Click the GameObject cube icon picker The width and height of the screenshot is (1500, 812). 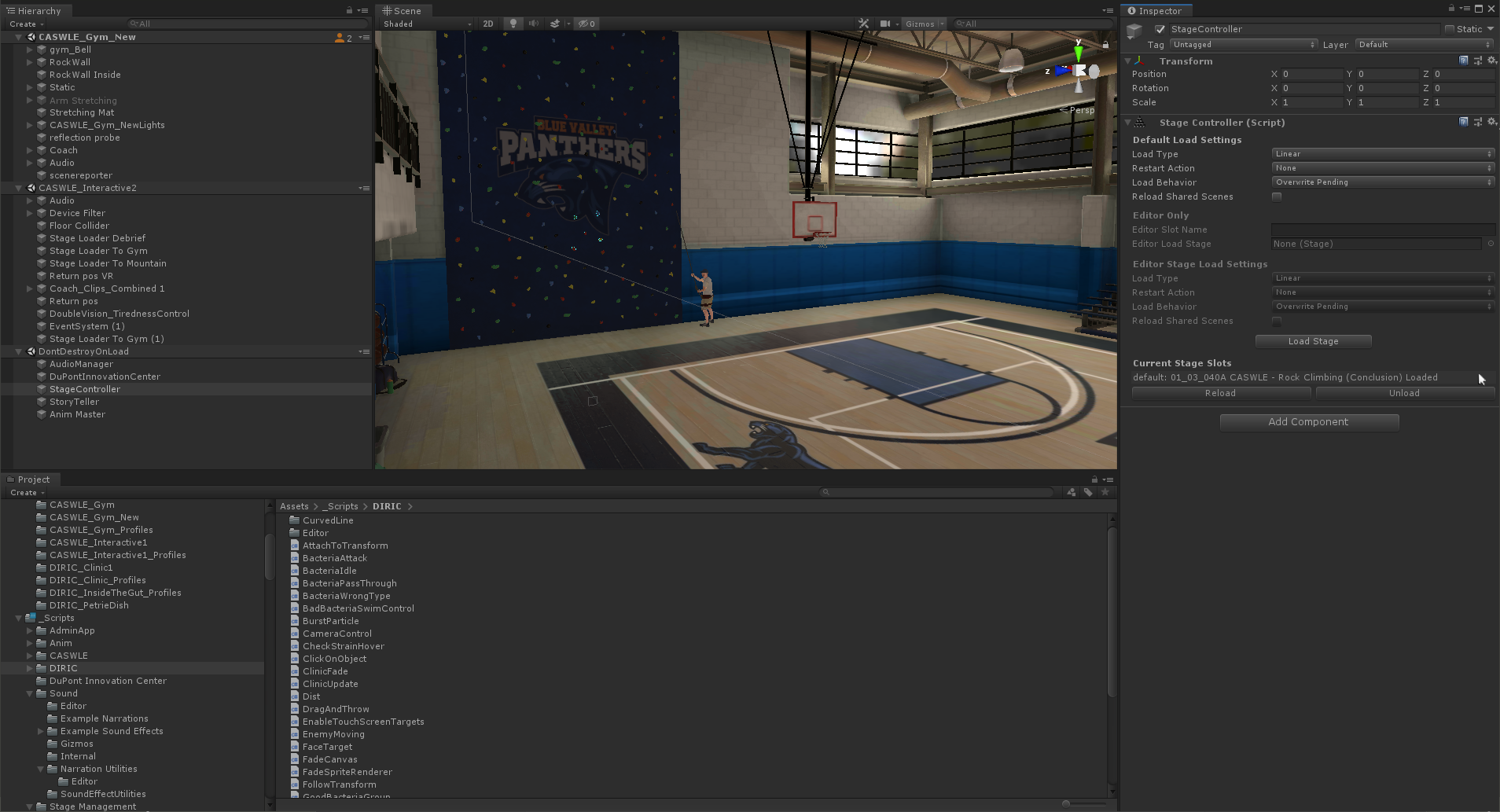[1134, 31]
